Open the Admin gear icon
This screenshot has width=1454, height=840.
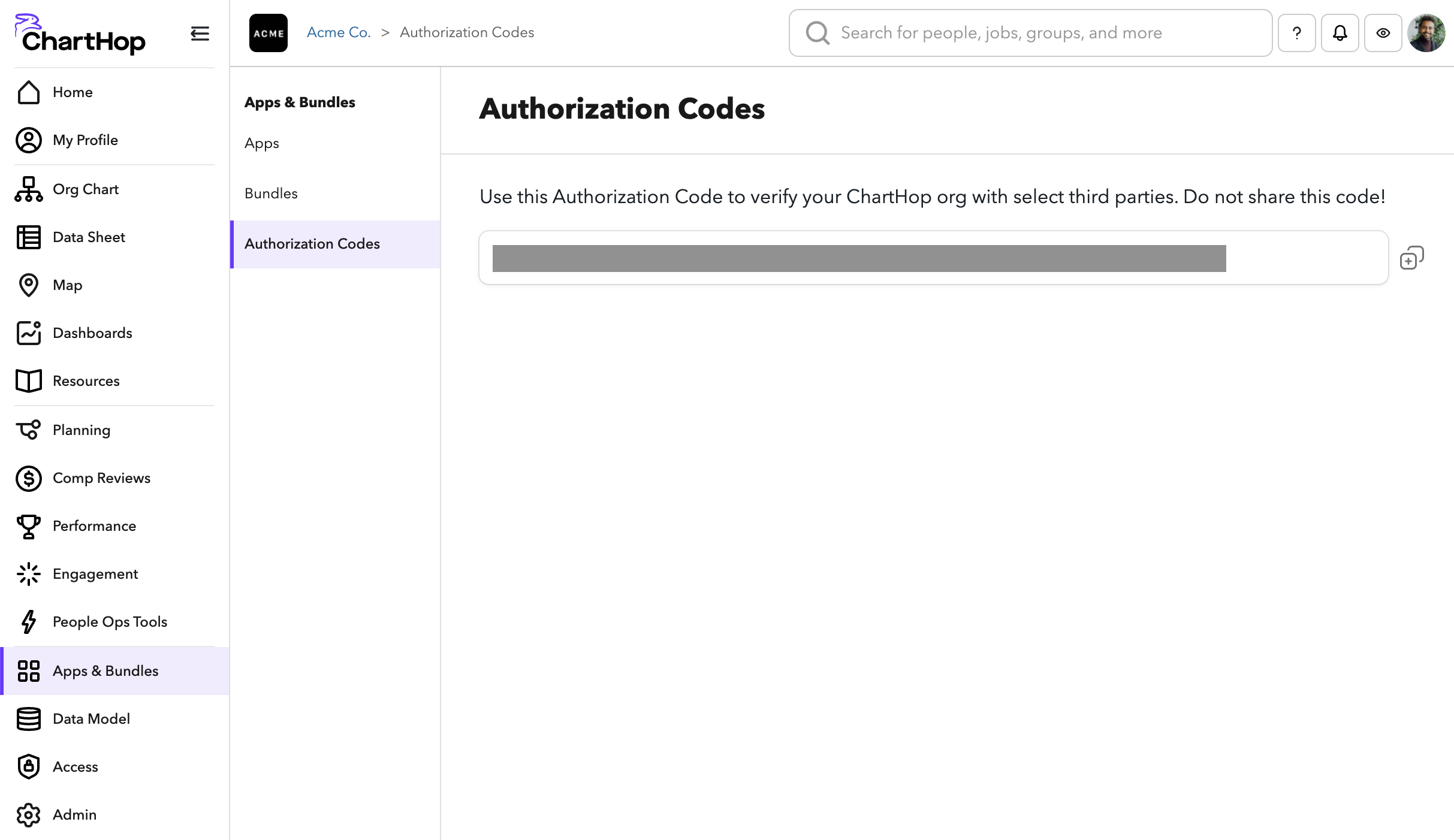[28, 815]
